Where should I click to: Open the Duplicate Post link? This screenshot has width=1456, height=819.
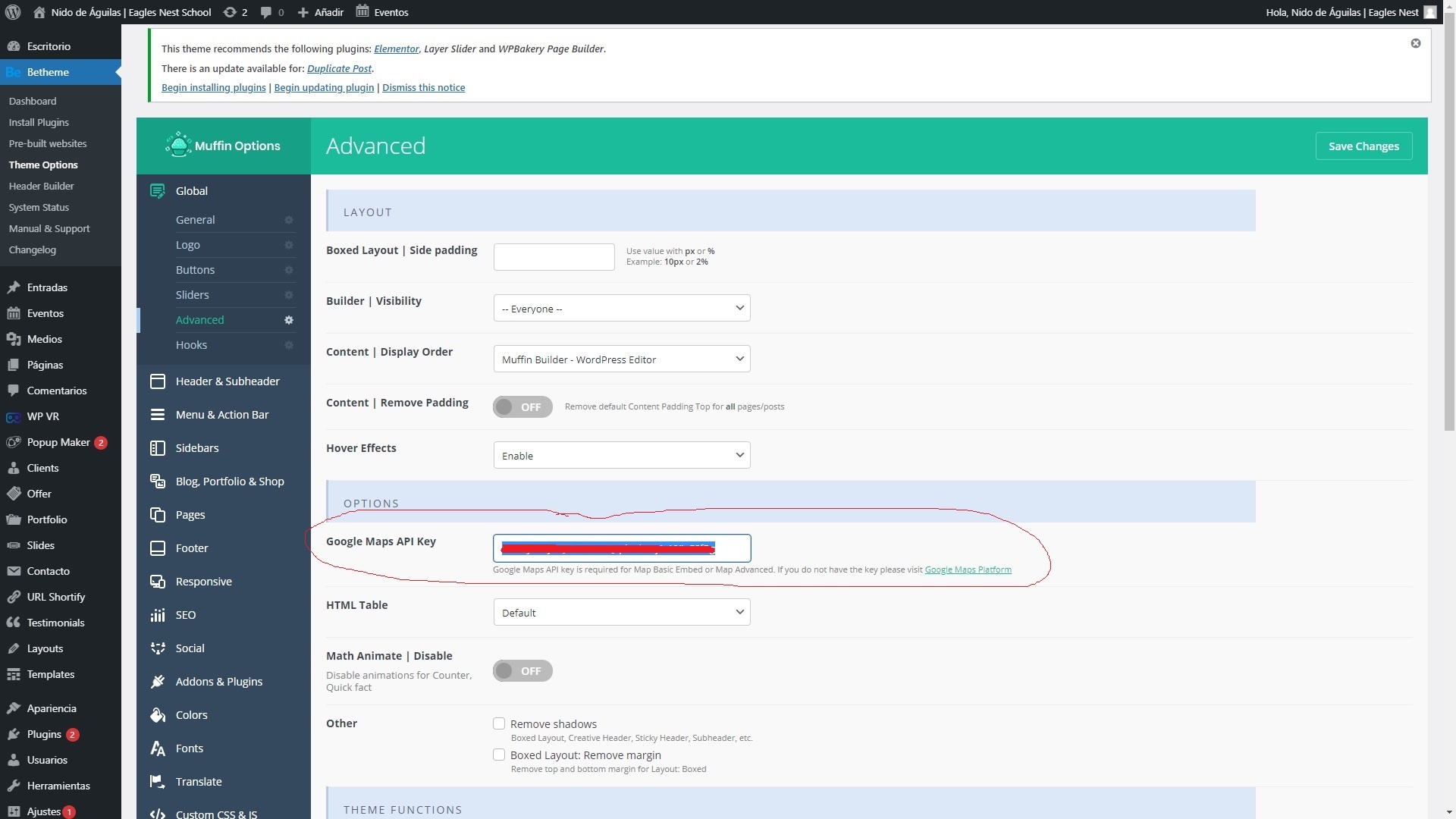point(339,68)
